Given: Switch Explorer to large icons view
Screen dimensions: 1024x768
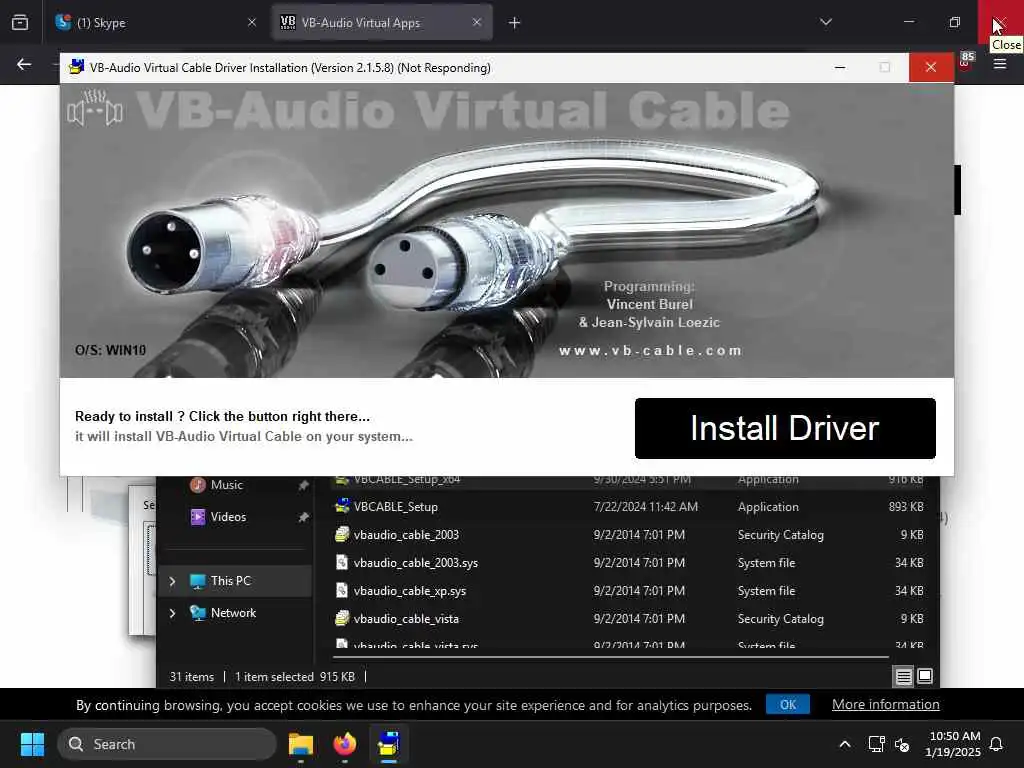Looking at the screenshot, I should click(x=925, y=677).
